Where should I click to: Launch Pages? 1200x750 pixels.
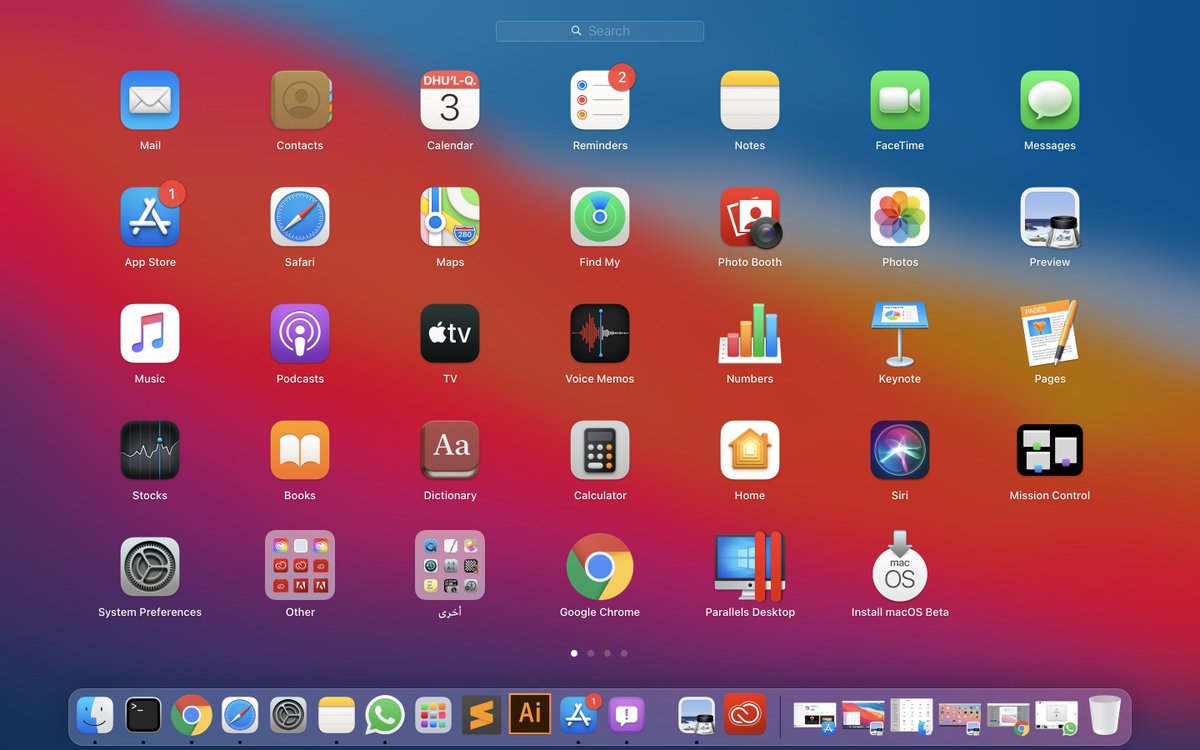click(x=1050, y=333)
